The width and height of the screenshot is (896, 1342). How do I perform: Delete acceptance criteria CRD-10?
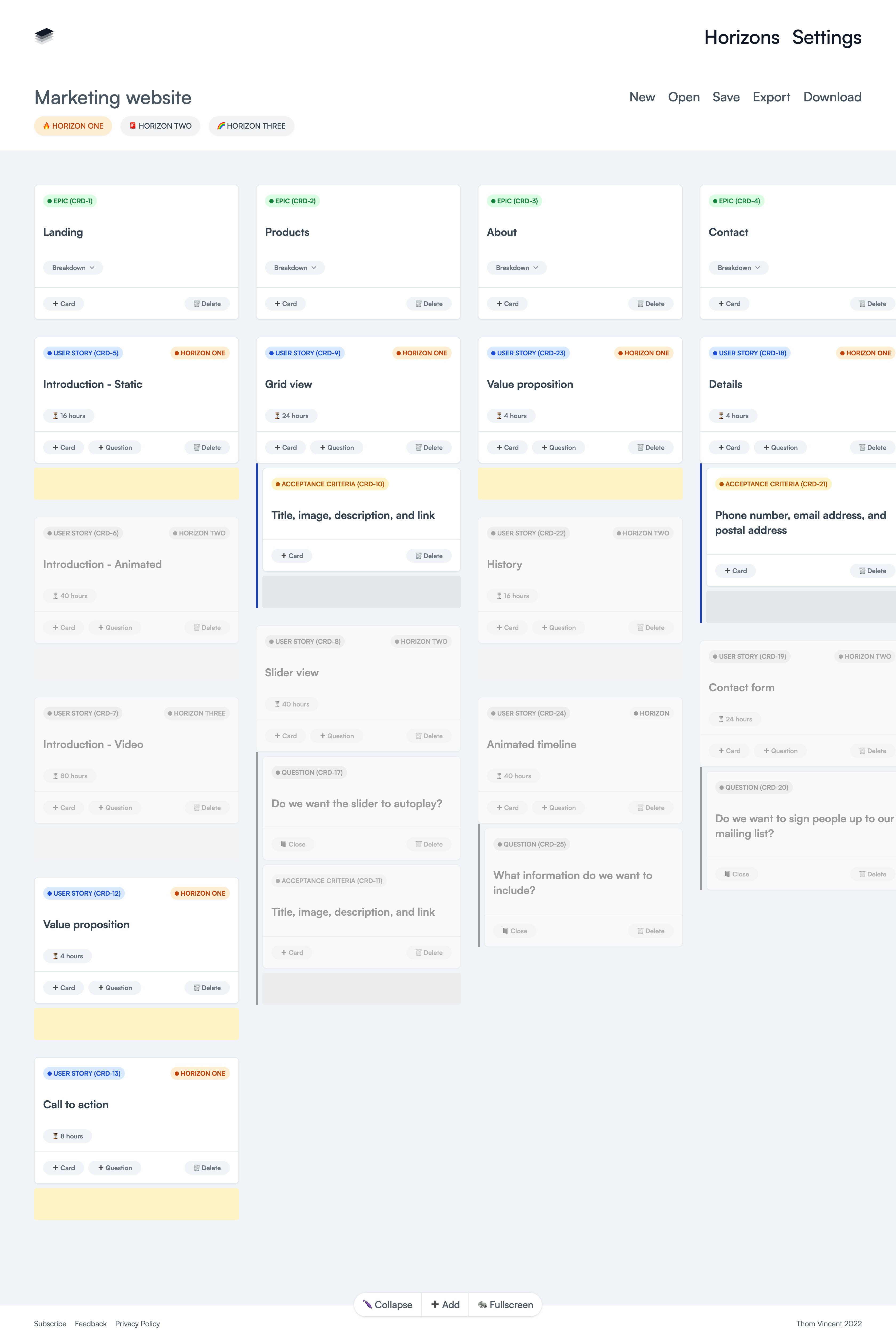point(429,555)
